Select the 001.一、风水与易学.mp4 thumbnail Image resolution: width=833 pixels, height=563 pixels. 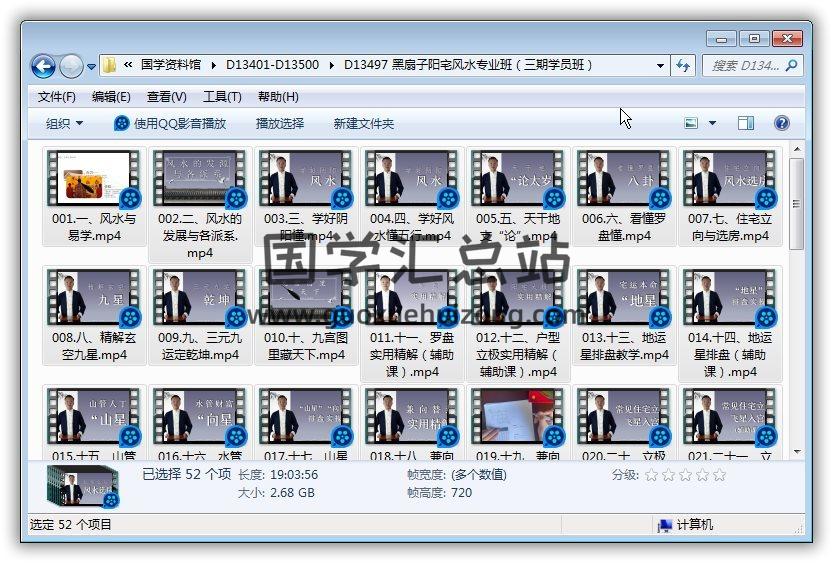coord(94,178)
